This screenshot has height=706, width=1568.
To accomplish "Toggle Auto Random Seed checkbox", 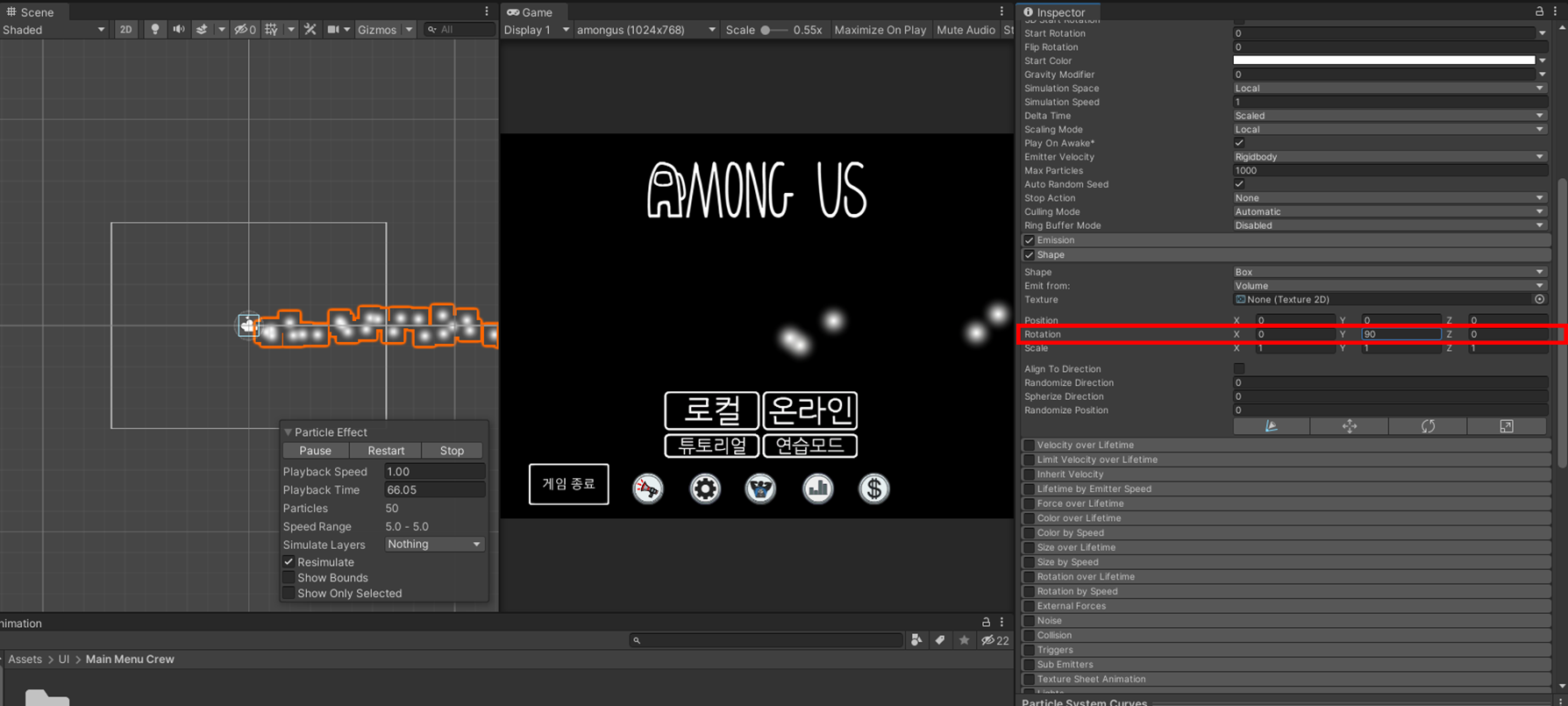I will click(1239, 184).
